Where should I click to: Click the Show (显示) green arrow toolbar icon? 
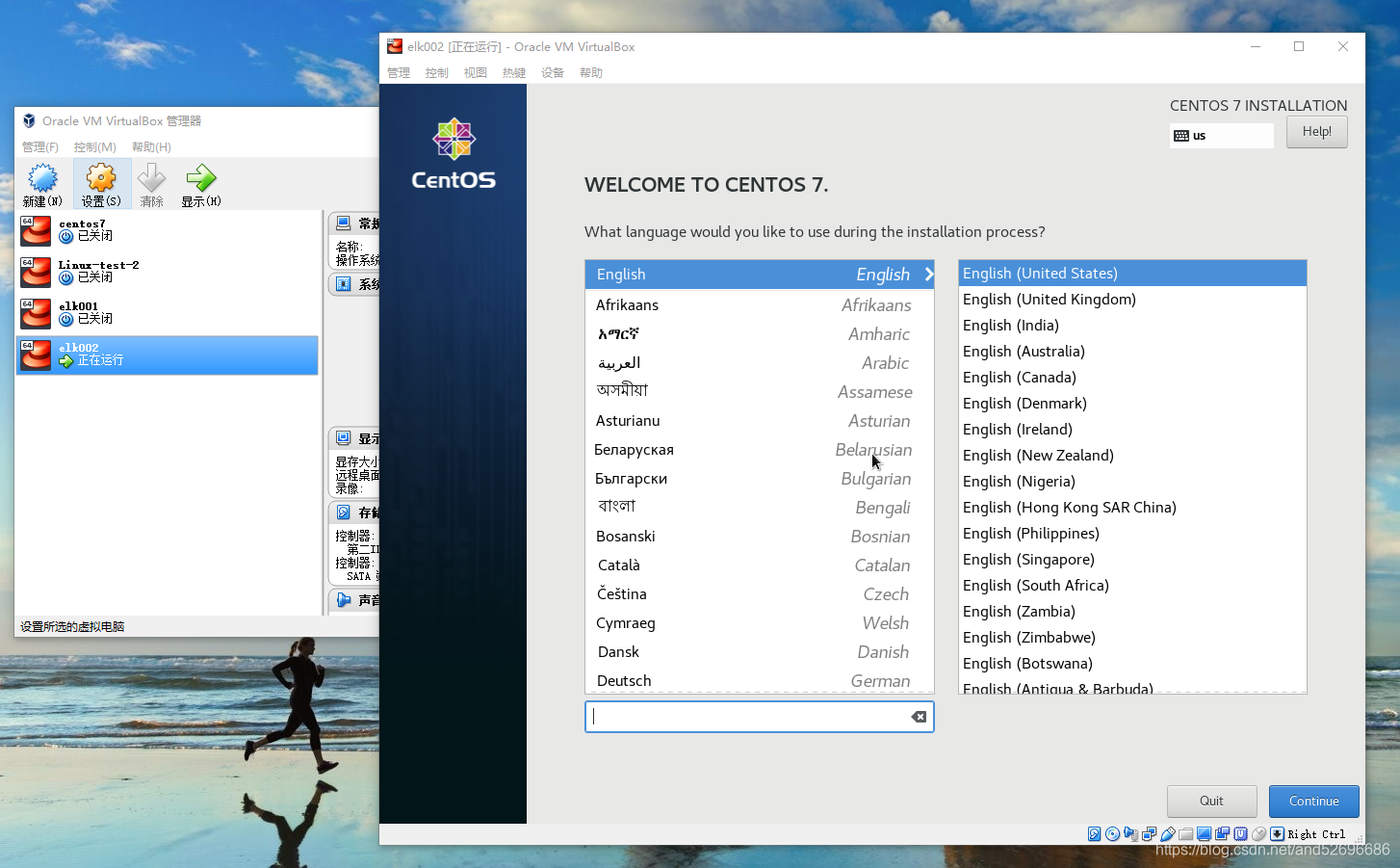click(201, 178)
